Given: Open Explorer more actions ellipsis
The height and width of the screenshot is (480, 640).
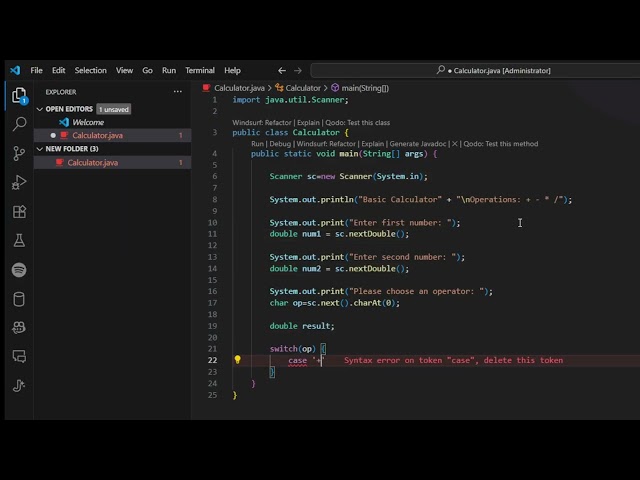Looking at the screenshot, I should point(178,91).
